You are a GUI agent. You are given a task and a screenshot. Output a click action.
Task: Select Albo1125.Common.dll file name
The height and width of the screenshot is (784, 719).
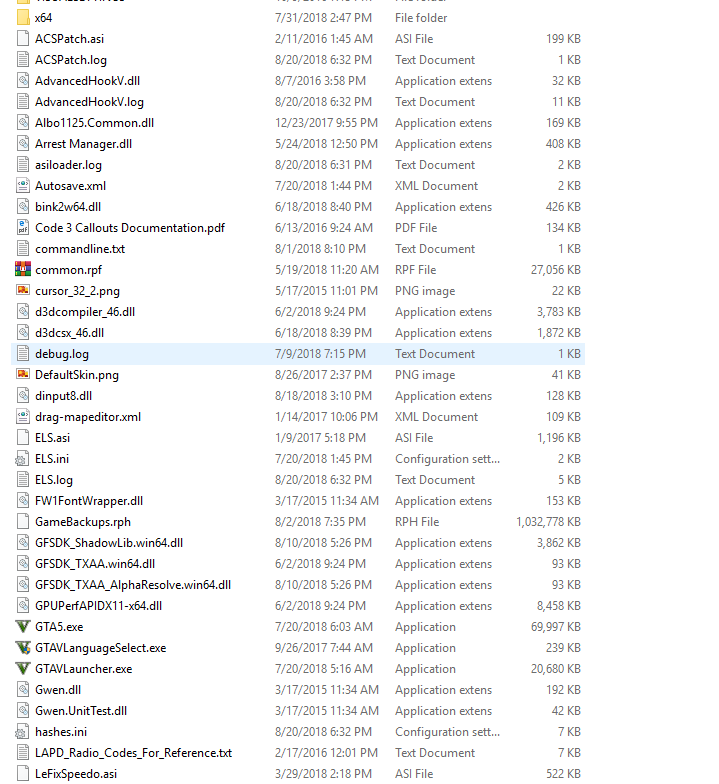coord(94,123)
